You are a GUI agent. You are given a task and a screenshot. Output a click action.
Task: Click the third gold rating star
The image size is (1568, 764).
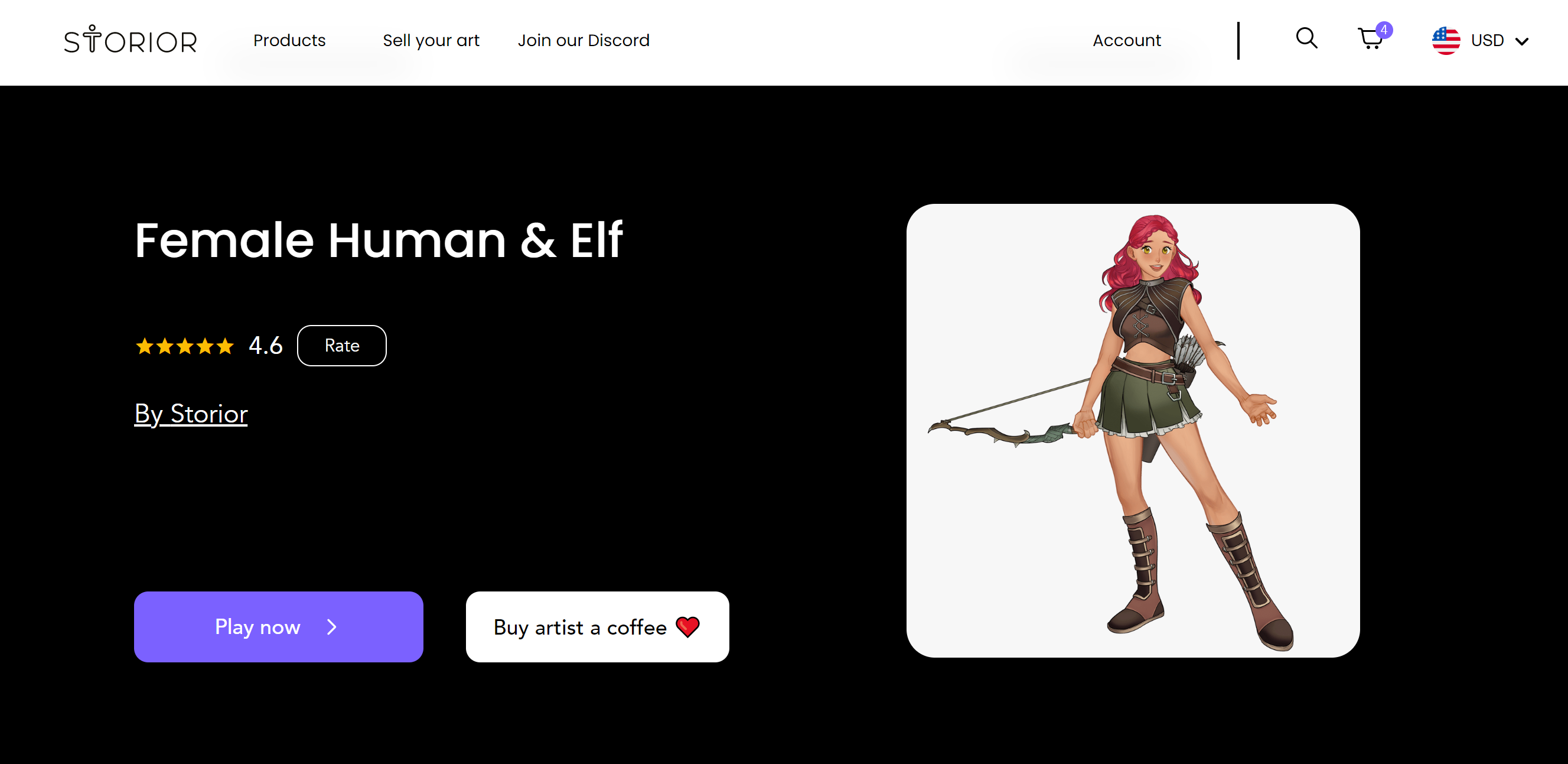[x=185, y=346]
